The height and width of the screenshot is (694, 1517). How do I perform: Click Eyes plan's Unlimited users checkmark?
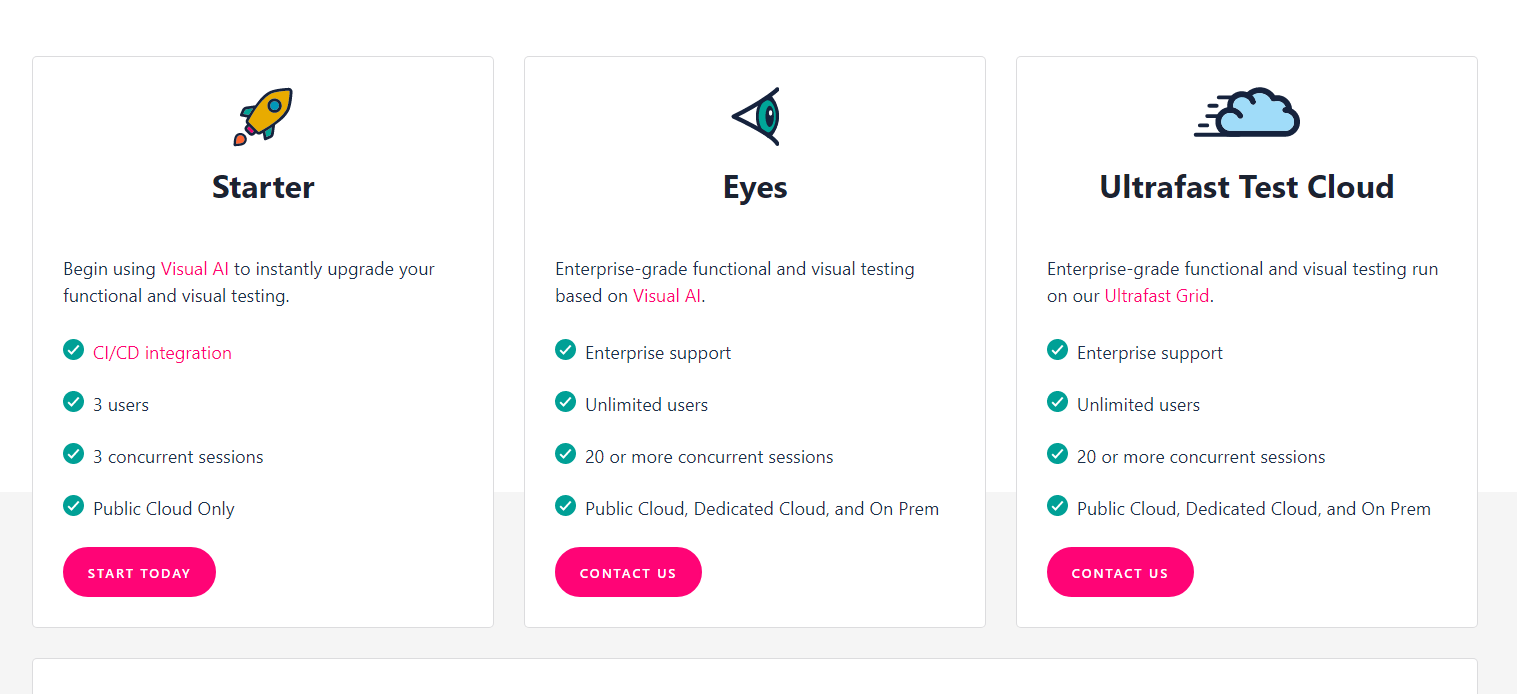[565, 401]
